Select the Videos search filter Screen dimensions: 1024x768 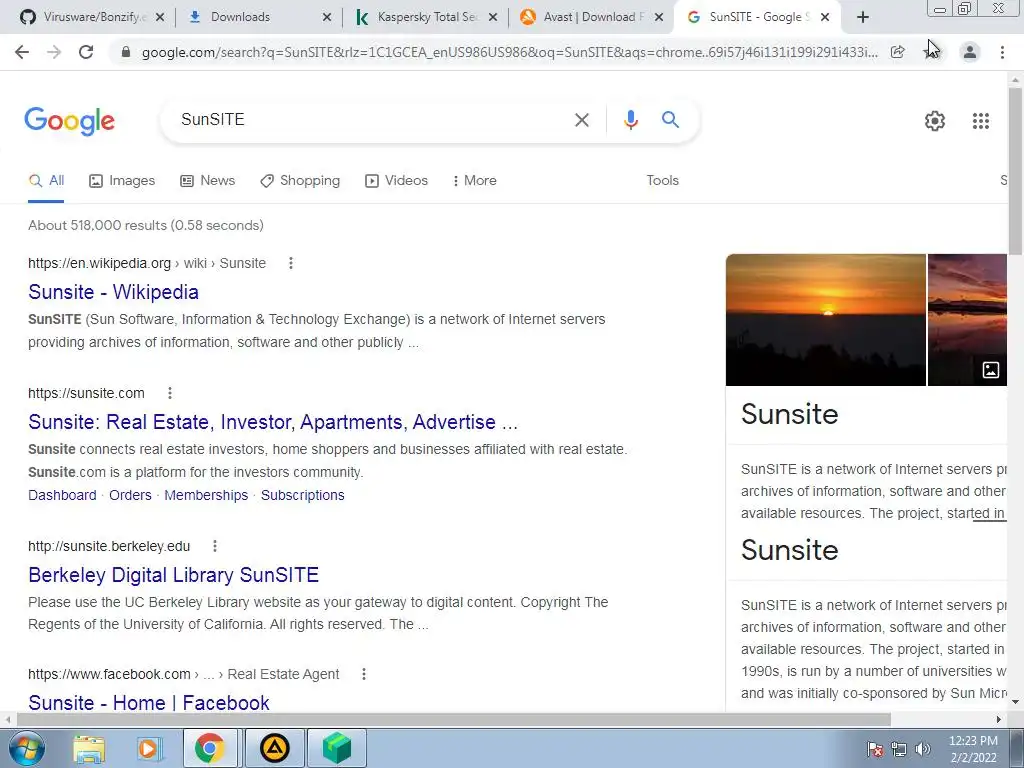pos(396,181)
